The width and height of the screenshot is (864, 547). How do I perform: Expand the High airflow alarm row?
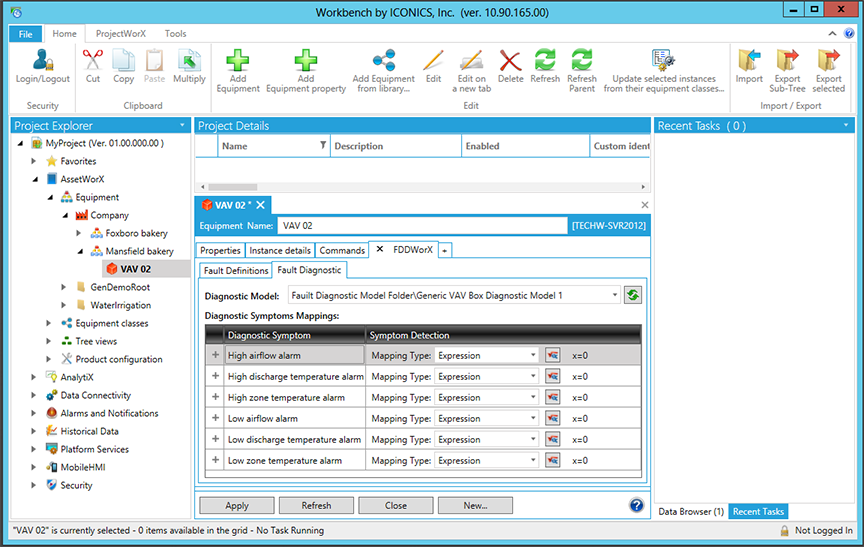point(215,355)
